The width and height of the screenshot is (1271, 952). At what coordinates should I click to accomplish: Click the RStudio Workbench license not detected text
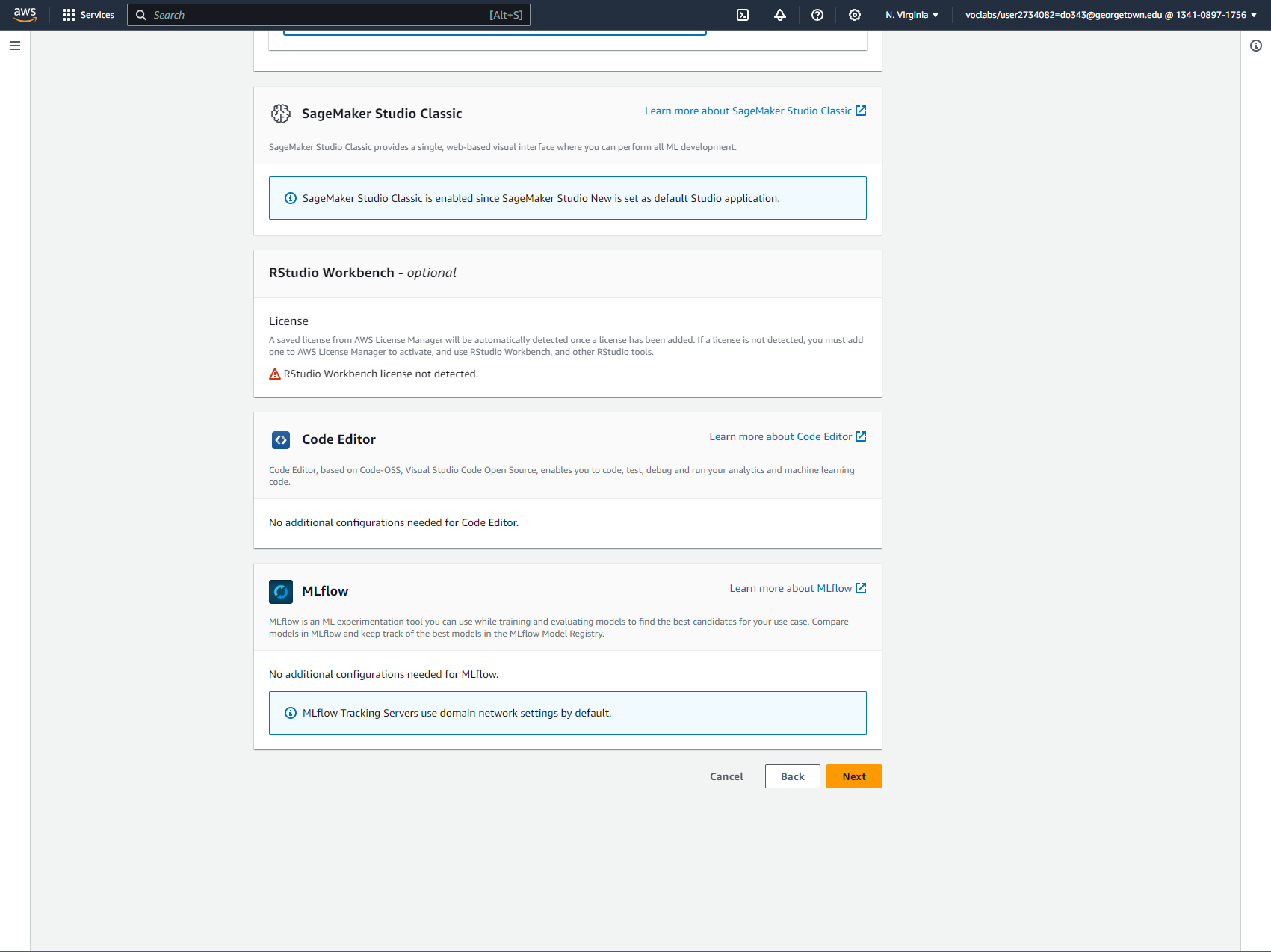pyautogui.click(x=381, y=374)
